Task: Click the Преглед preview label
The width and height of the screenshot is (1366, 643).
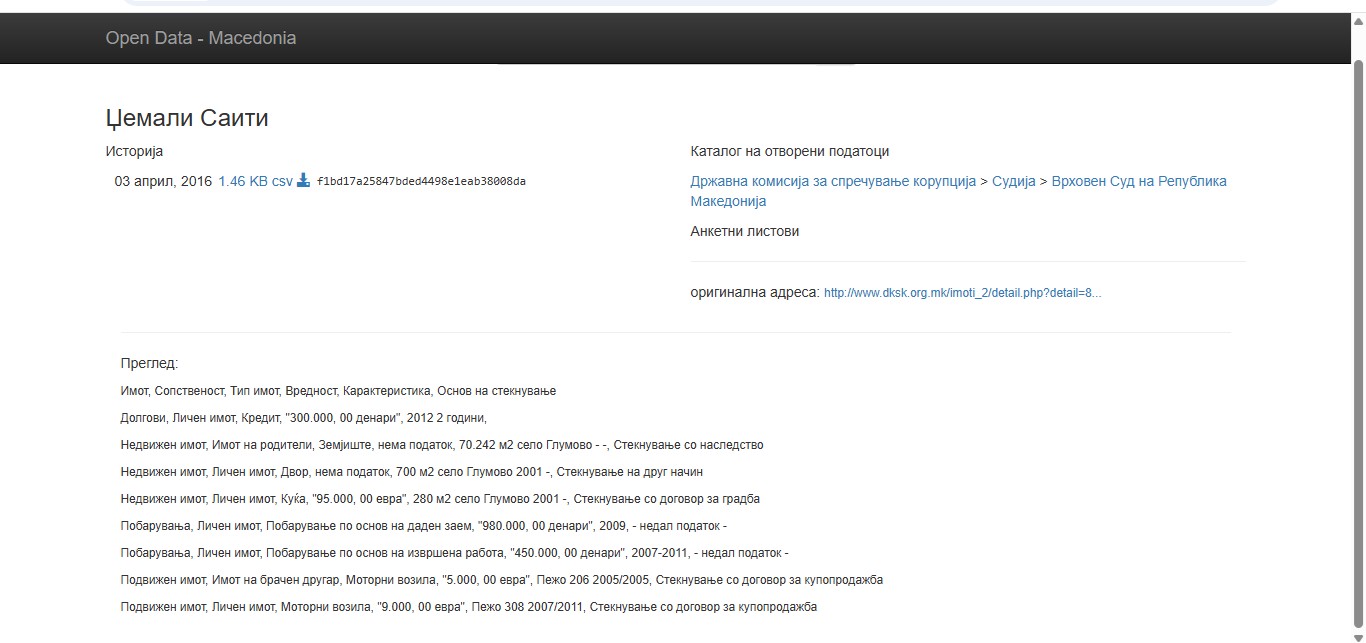Action: pyautogui.click(x=149, y=363)
